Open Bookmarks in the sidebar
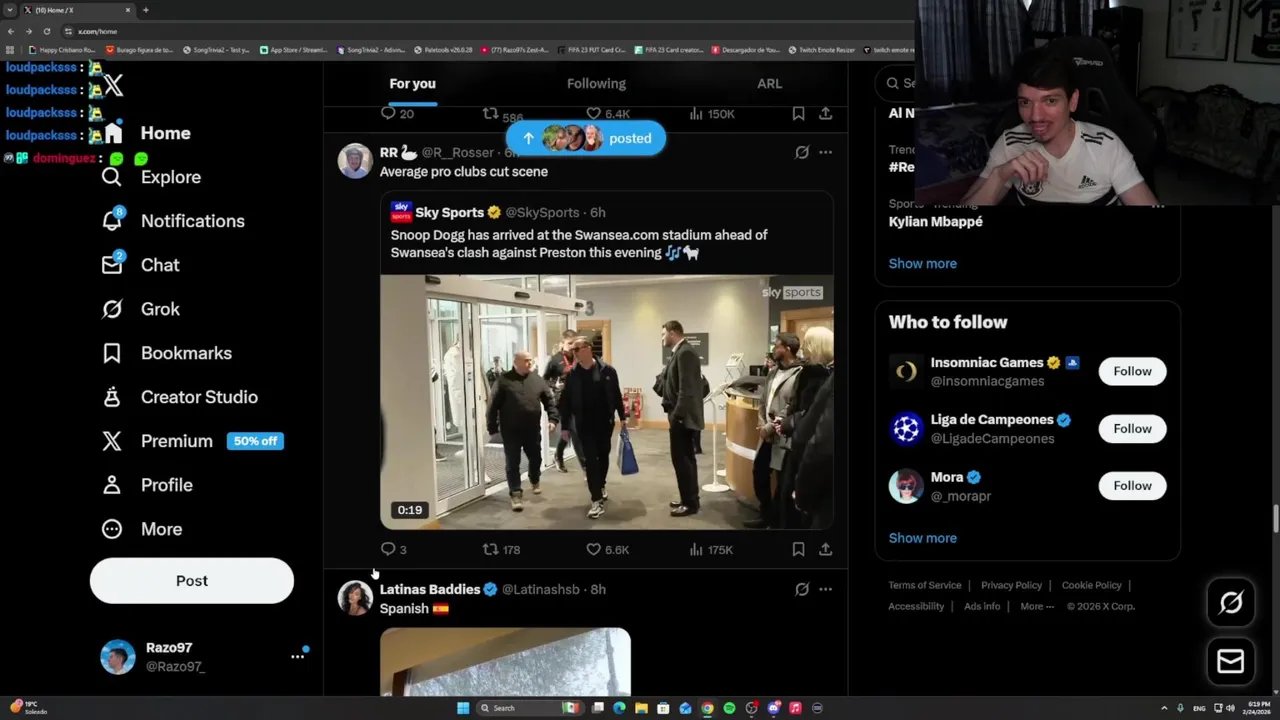This screenshot has height=720, width=1280. click(x=166, y=353)
